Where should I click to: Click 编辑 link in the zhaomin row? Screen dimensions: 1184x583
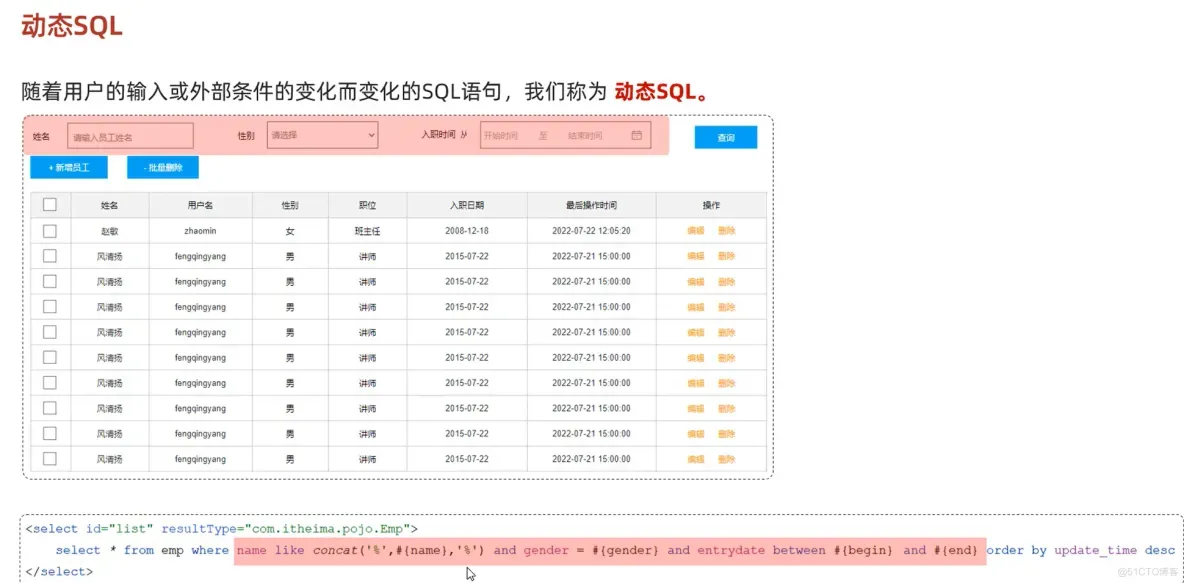tap(695, 231)
